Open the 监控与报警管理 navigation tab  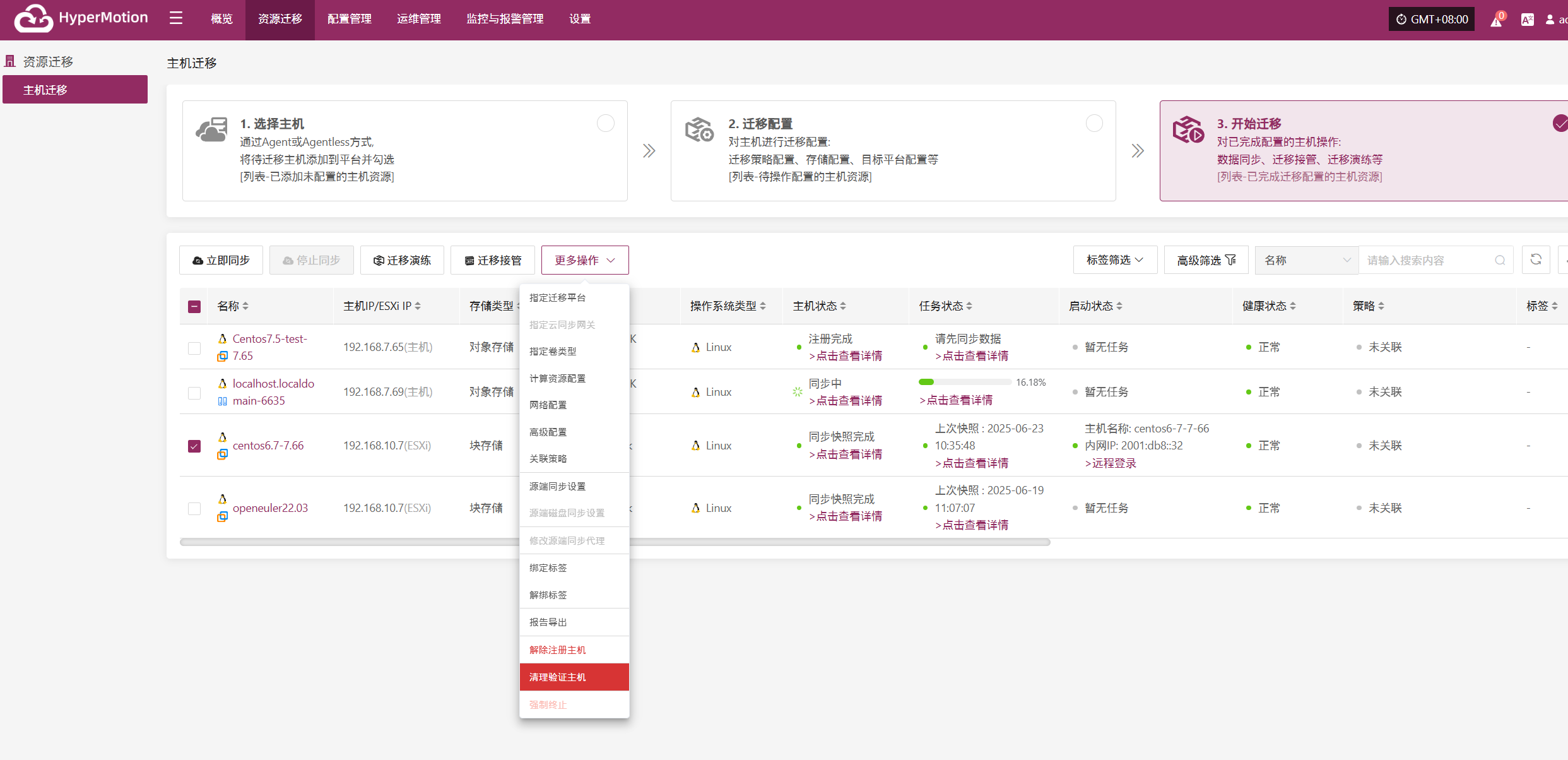pos(505,20)
